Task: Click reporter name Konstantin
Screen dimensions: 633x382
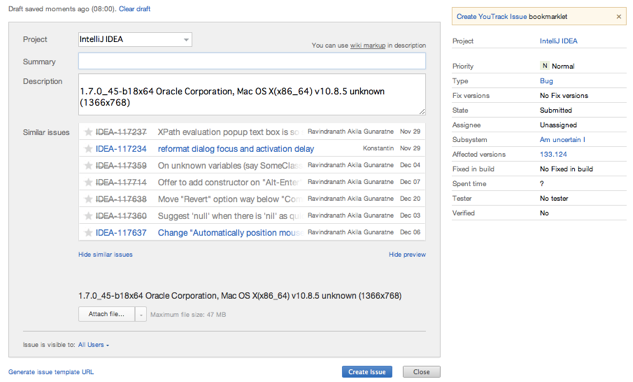Action: click(x=378, y=148)
